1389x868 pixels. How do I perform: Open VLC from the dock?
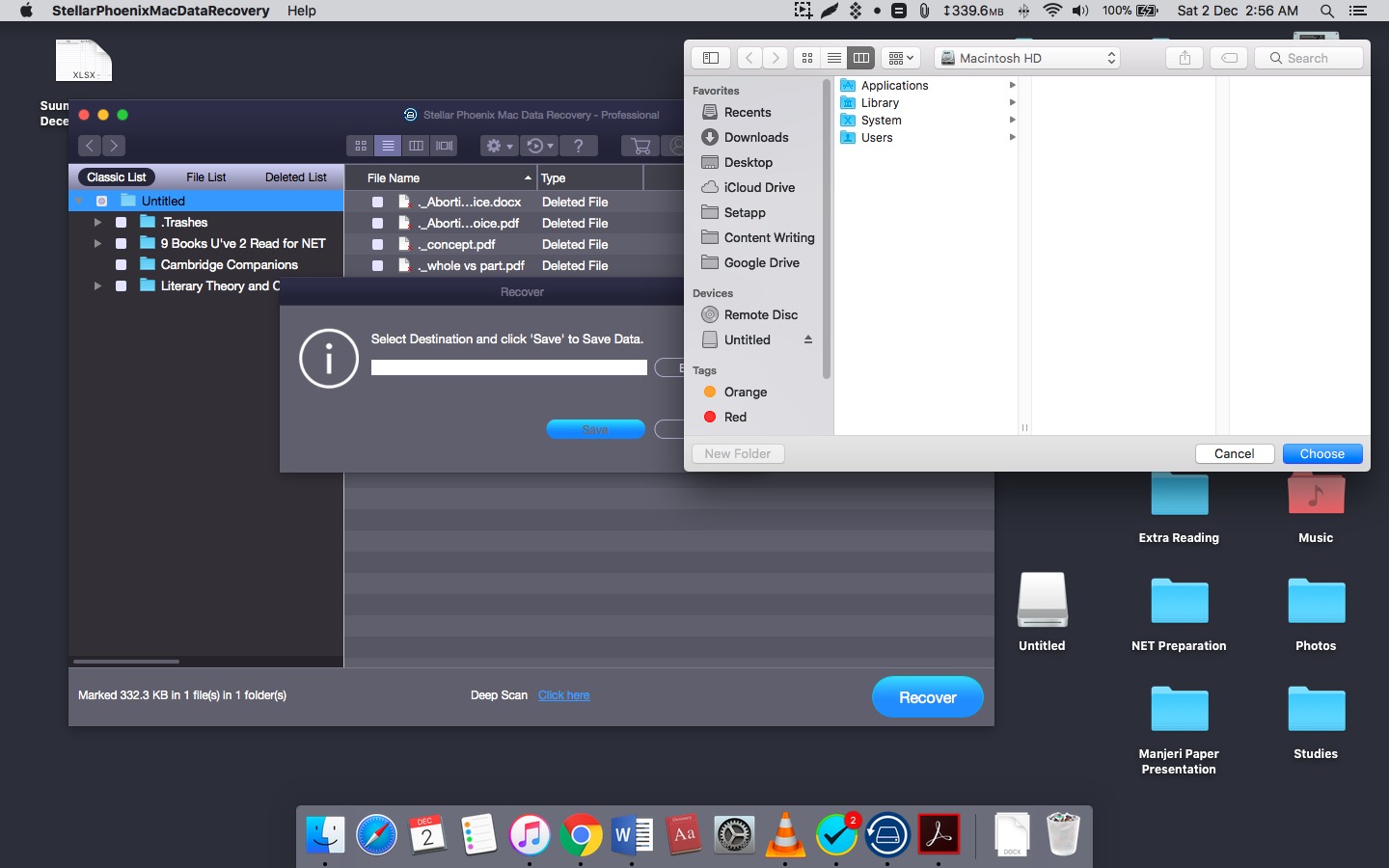785,834
